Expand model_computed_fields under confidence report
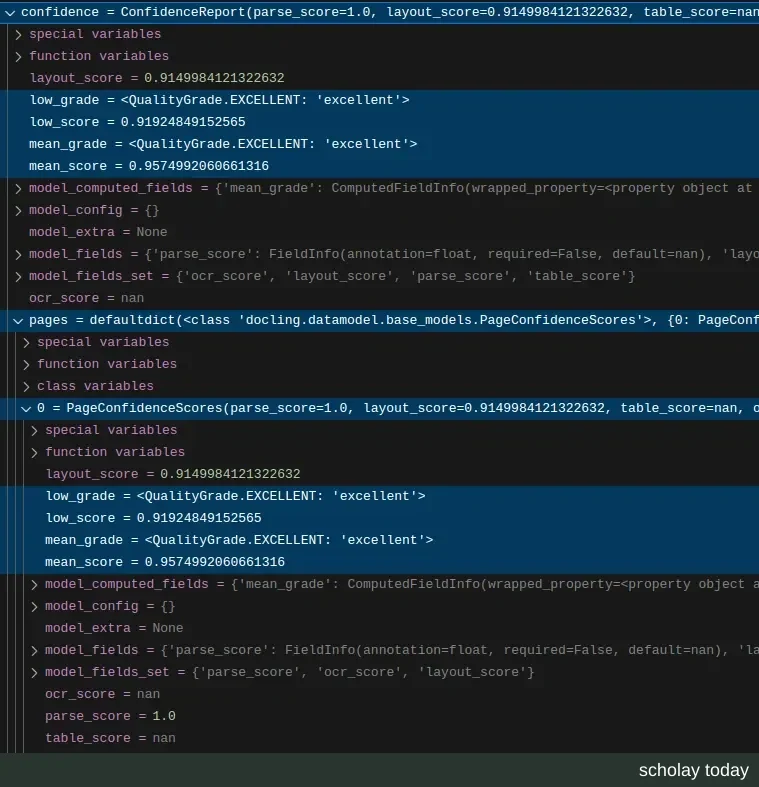 pyautogui.click(x=18, y=189)
